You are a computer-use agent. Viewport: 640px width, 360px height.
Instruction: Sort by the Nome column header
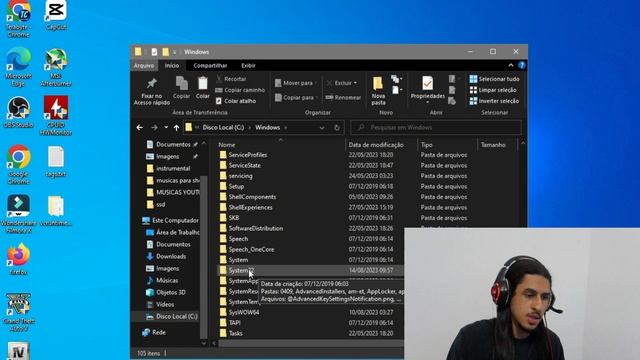(280, 144)
